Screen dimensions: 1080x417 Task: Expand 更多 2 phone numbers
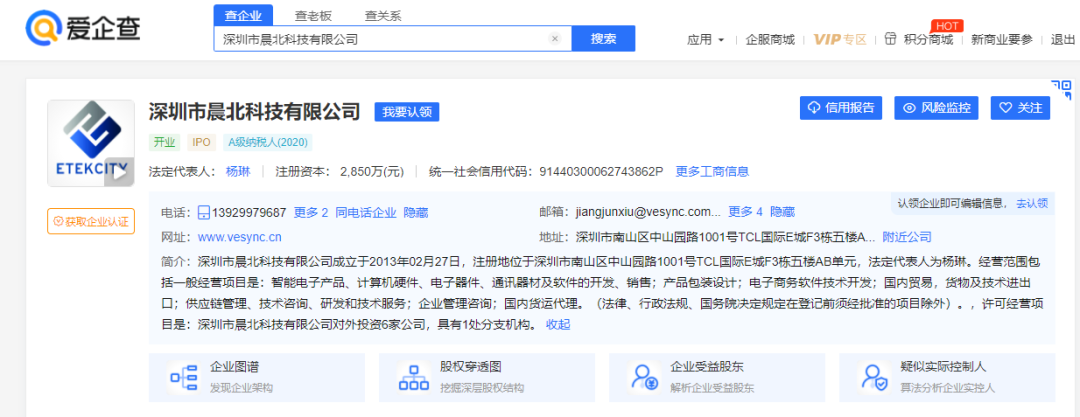click(311, 212)
